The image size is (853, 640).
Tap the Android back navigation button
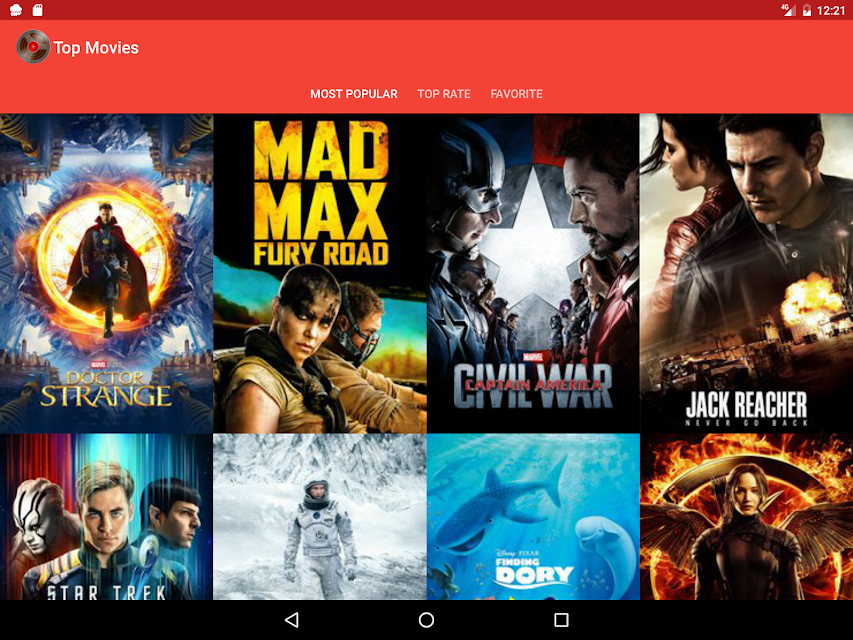click(x=292, y=620)
